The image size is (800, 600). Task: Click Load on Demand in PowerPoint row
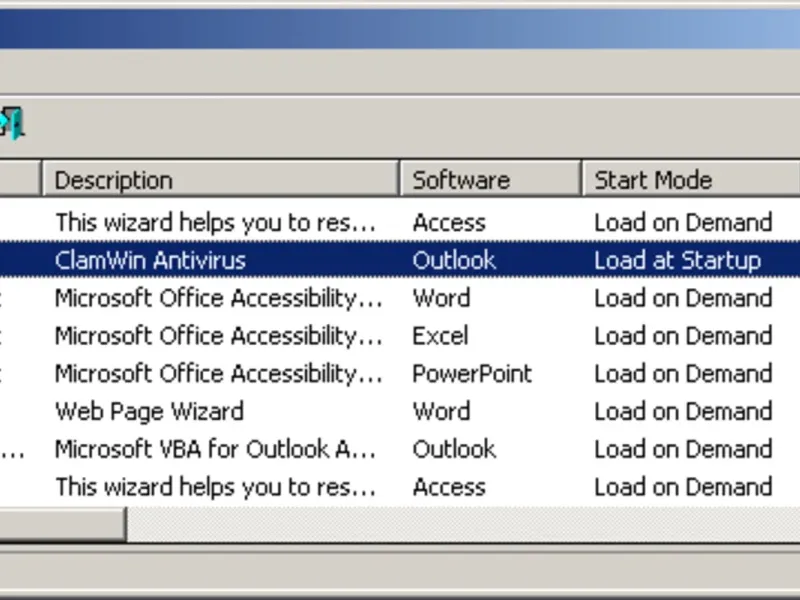(683, 374)
